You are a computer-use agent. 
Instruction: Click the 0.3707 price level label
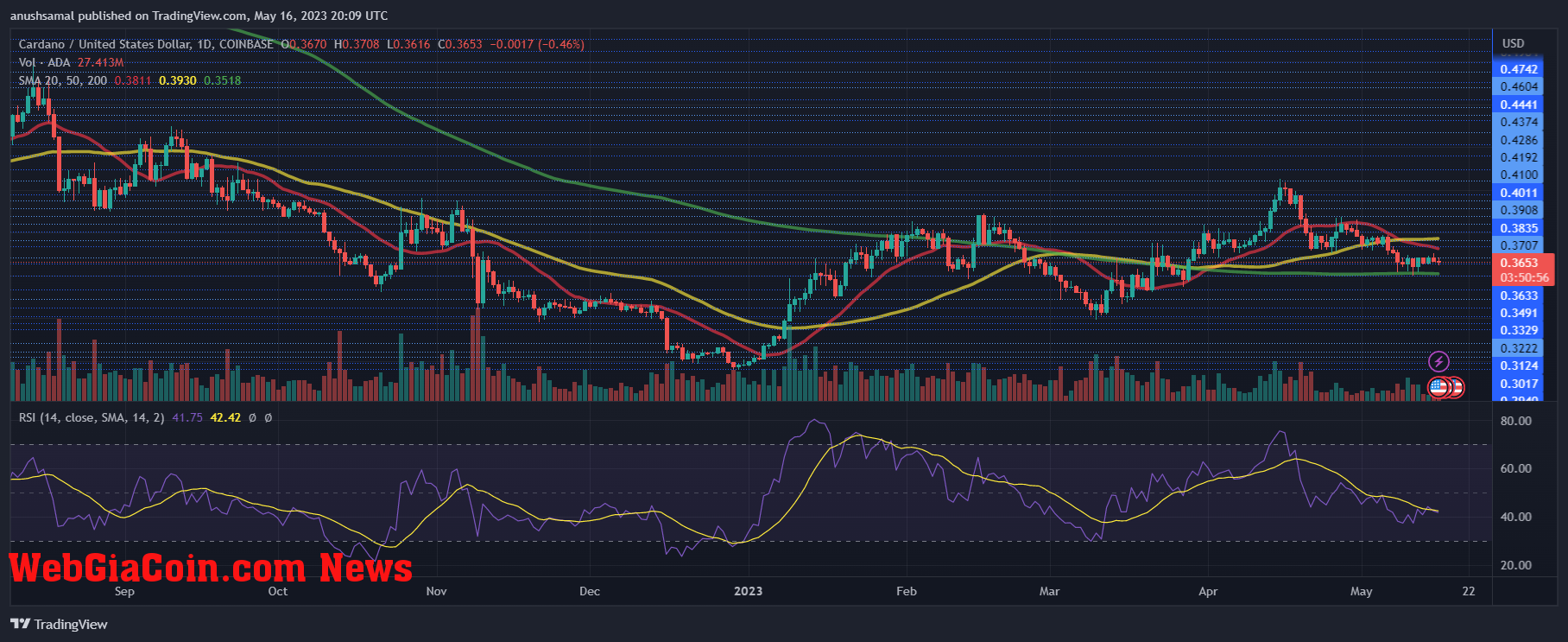click(x=1519, y=245)
